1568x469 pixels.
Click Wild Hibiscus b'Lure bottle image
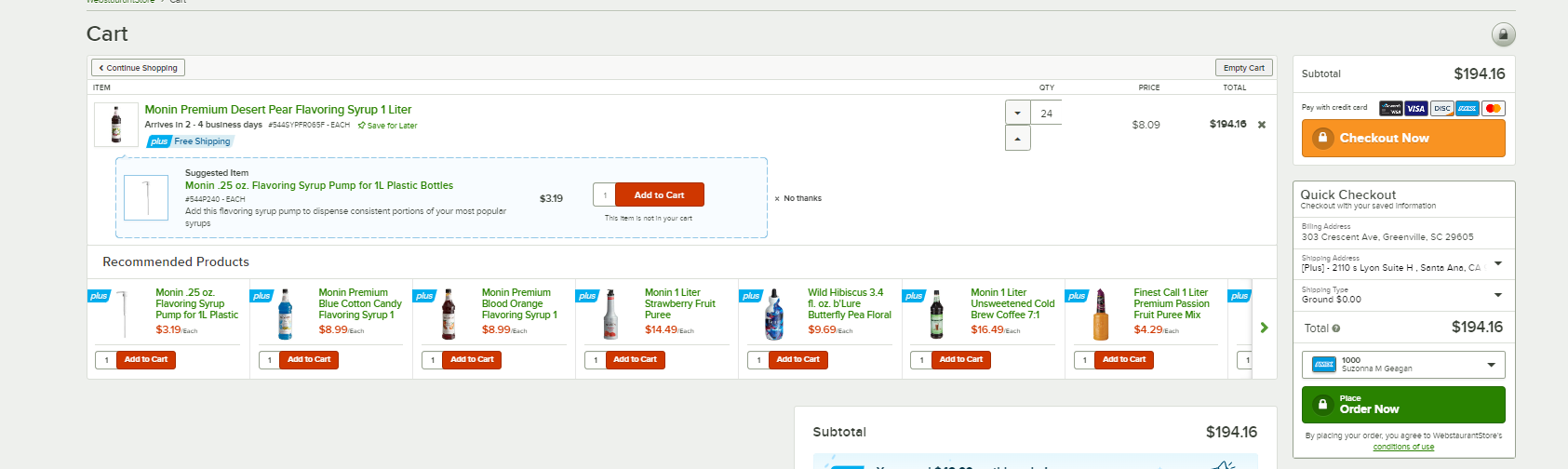pos(774,315)
